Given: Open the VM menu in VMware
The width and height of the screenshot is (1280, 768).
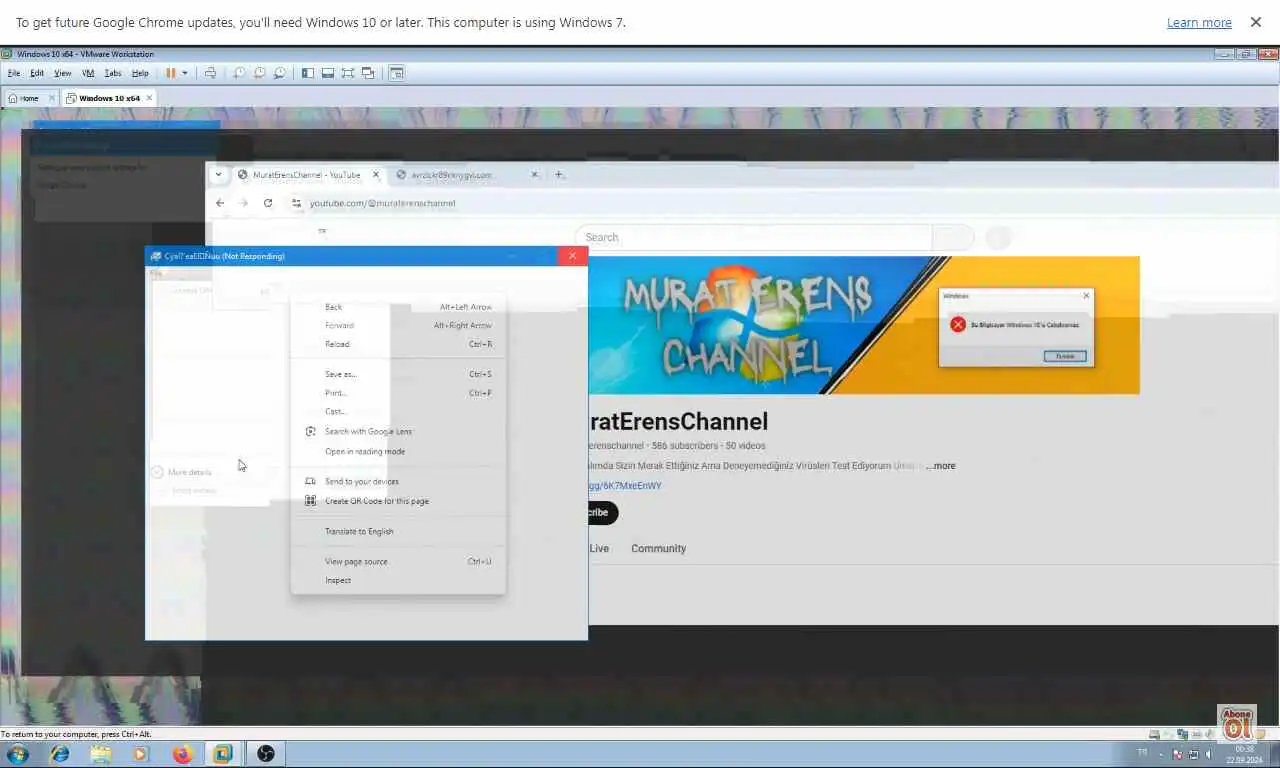Looking at the screenshot, I should [x=88, y=73].
